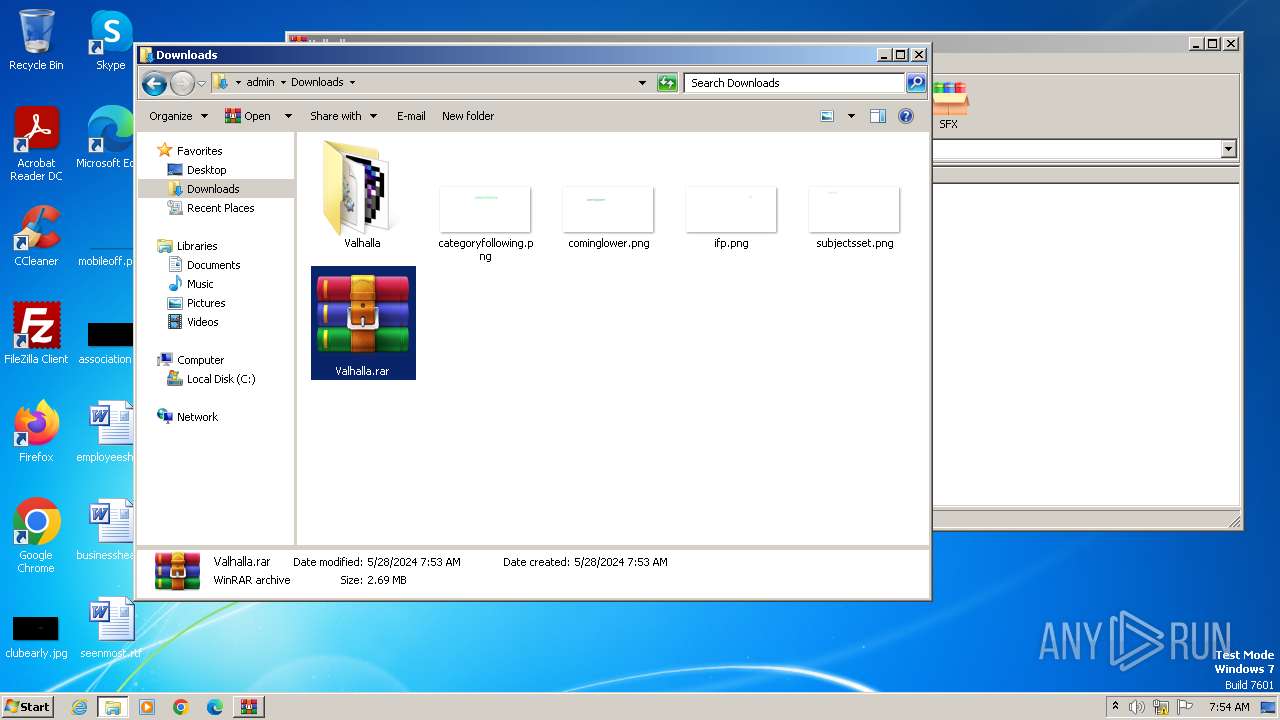Click the admin breadcrumb segment

[260, 83]
